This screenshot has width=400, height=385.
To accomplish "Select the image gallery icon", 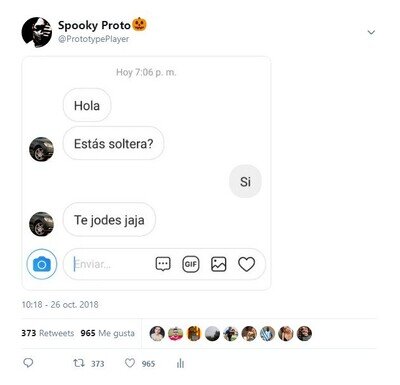I will [219, 264].
